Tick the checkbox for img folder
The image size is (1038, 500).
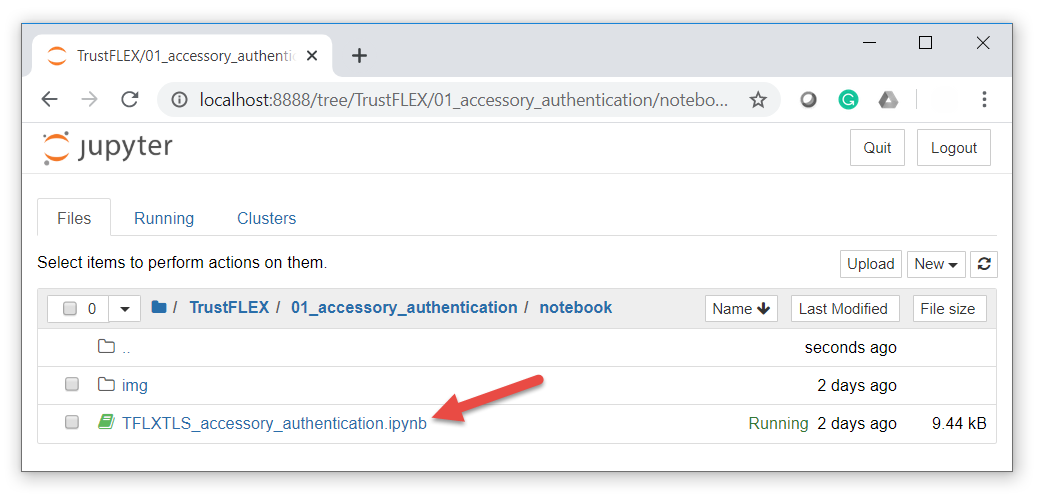tap(71, 384)
